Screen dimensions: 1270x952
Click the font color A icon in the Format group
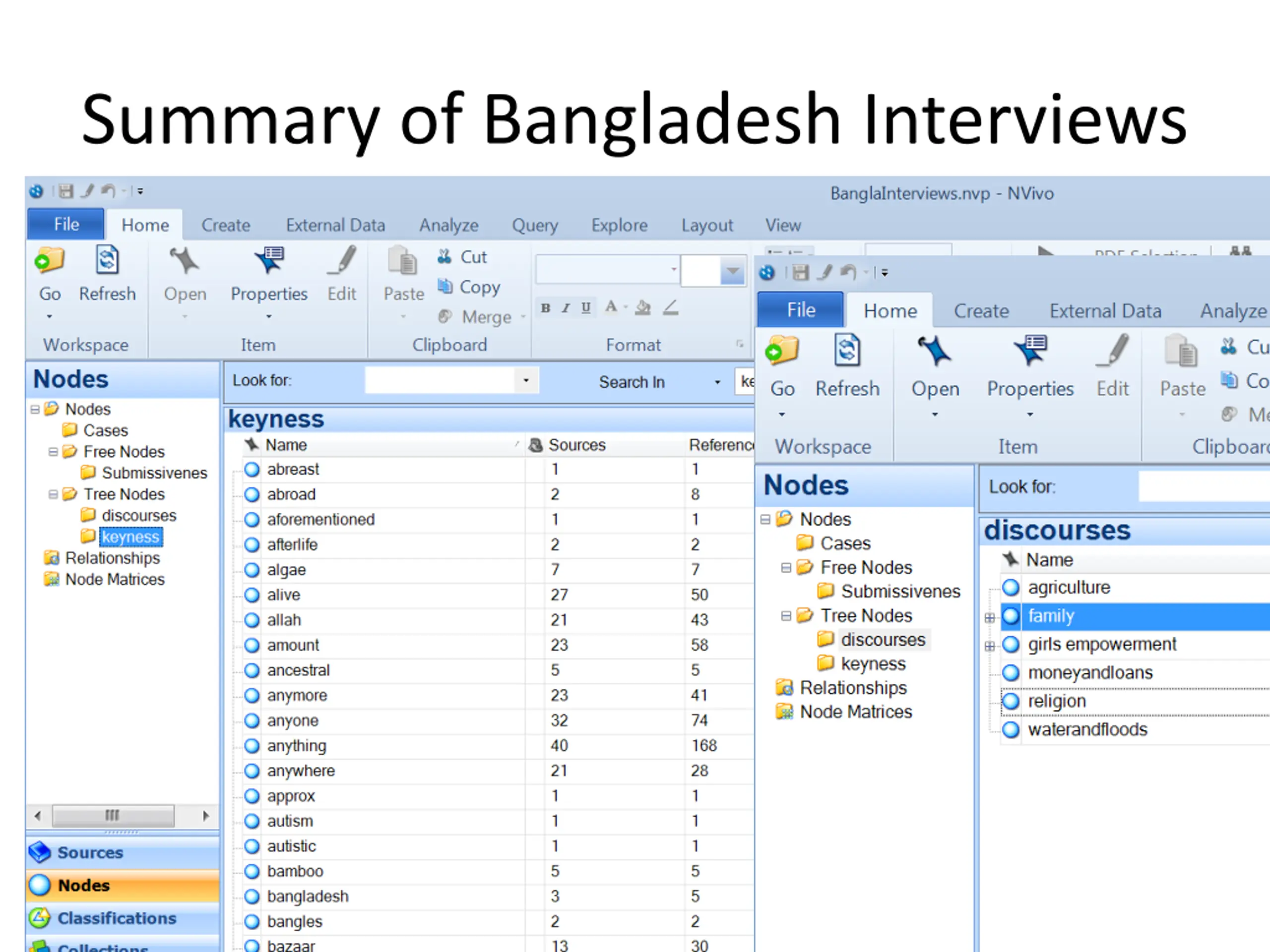click(x=611, y=307)
